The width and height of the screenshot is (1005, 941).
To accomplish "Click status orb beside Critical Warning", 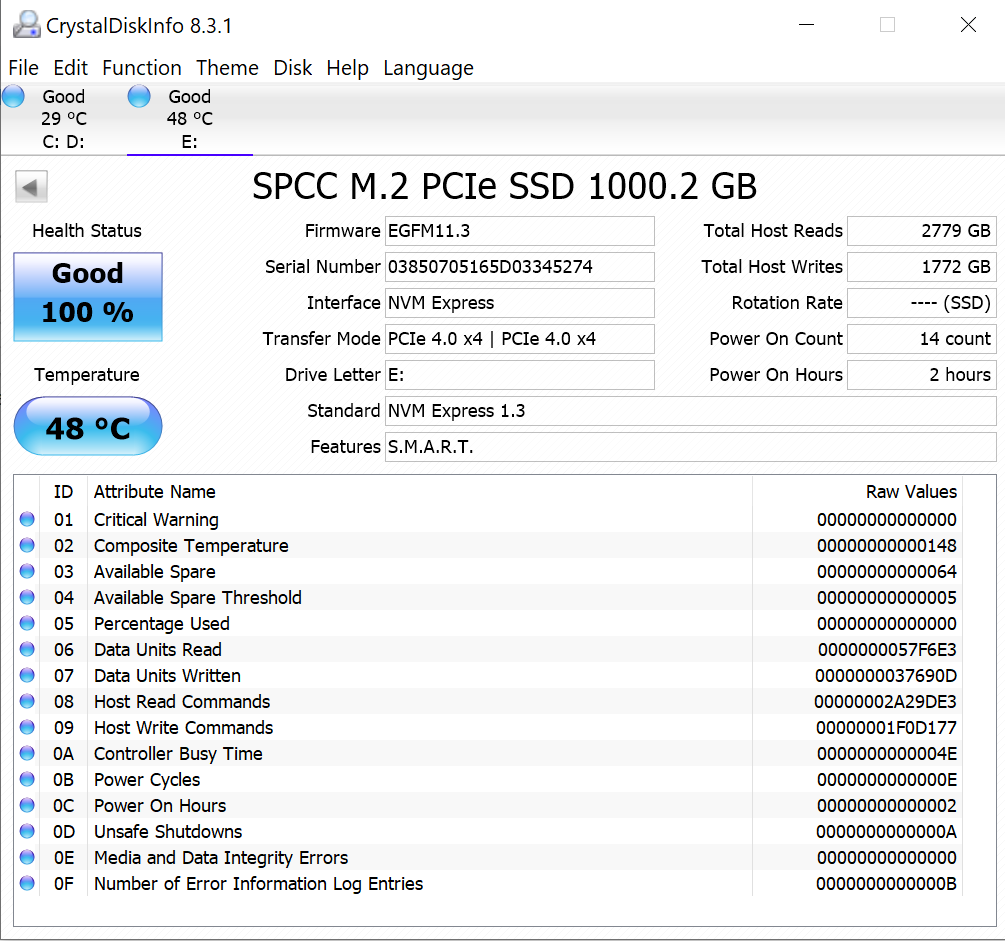I will 27,519.
